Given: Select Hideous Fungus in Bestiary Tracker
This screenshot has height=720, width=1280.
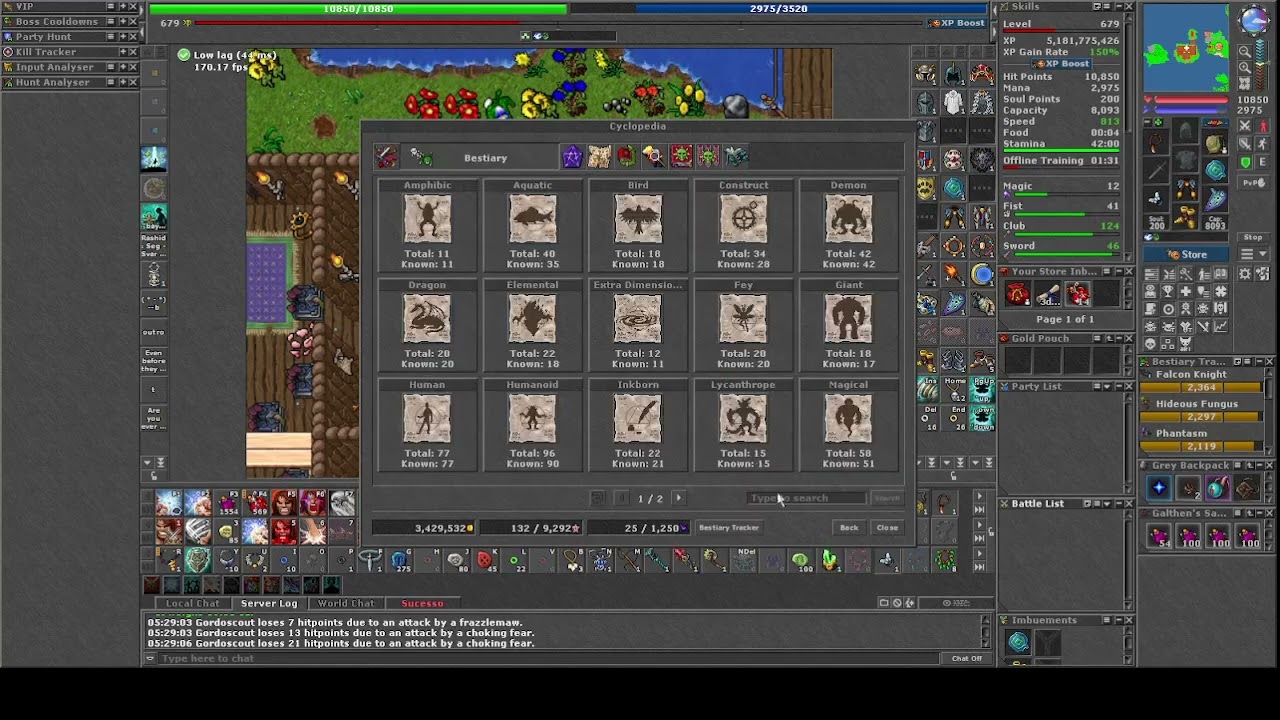Looking at the screenshot, I should (1203, 411).
